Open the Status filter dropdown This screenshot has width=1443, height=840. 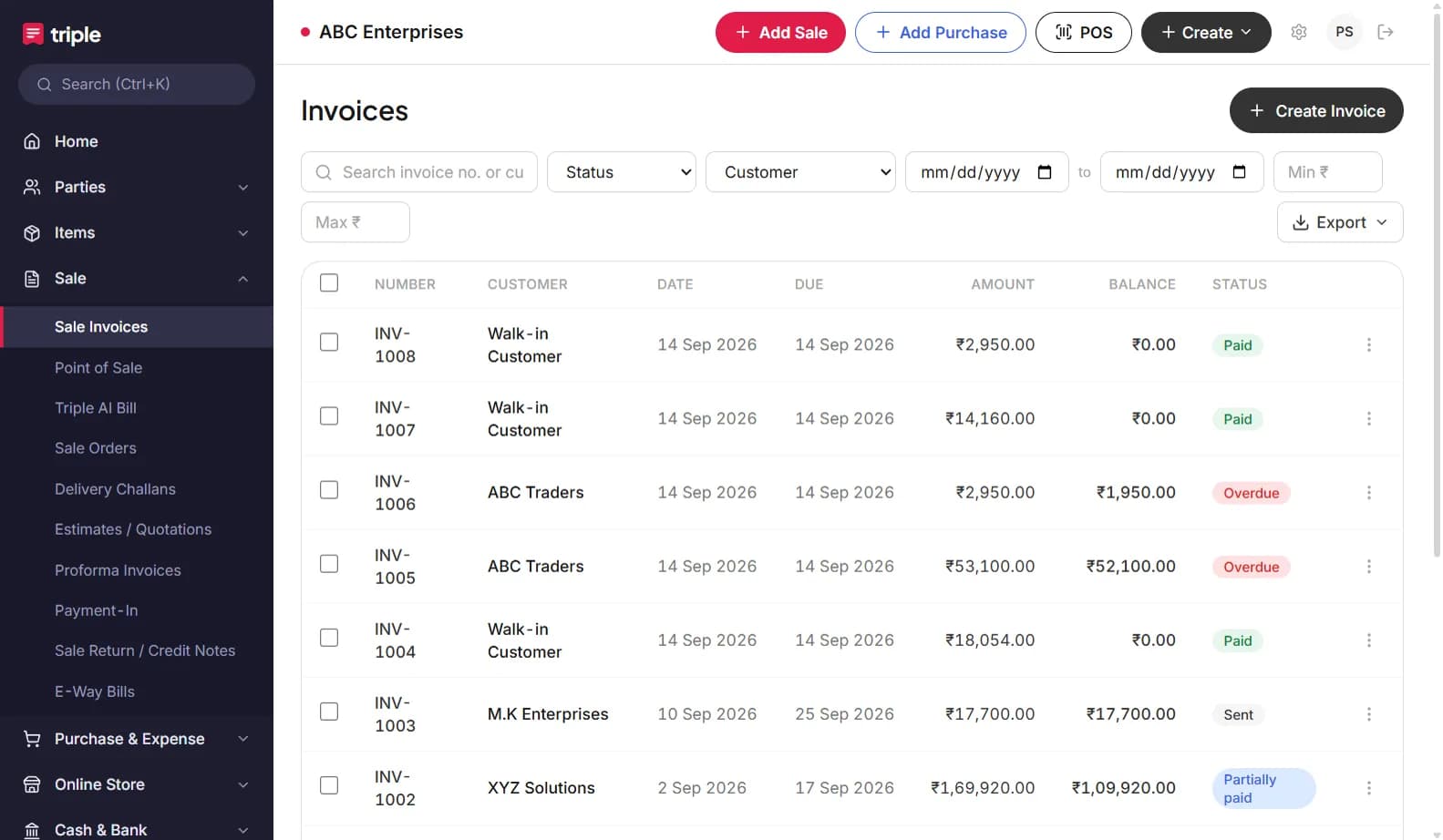(x=622, y=172)
